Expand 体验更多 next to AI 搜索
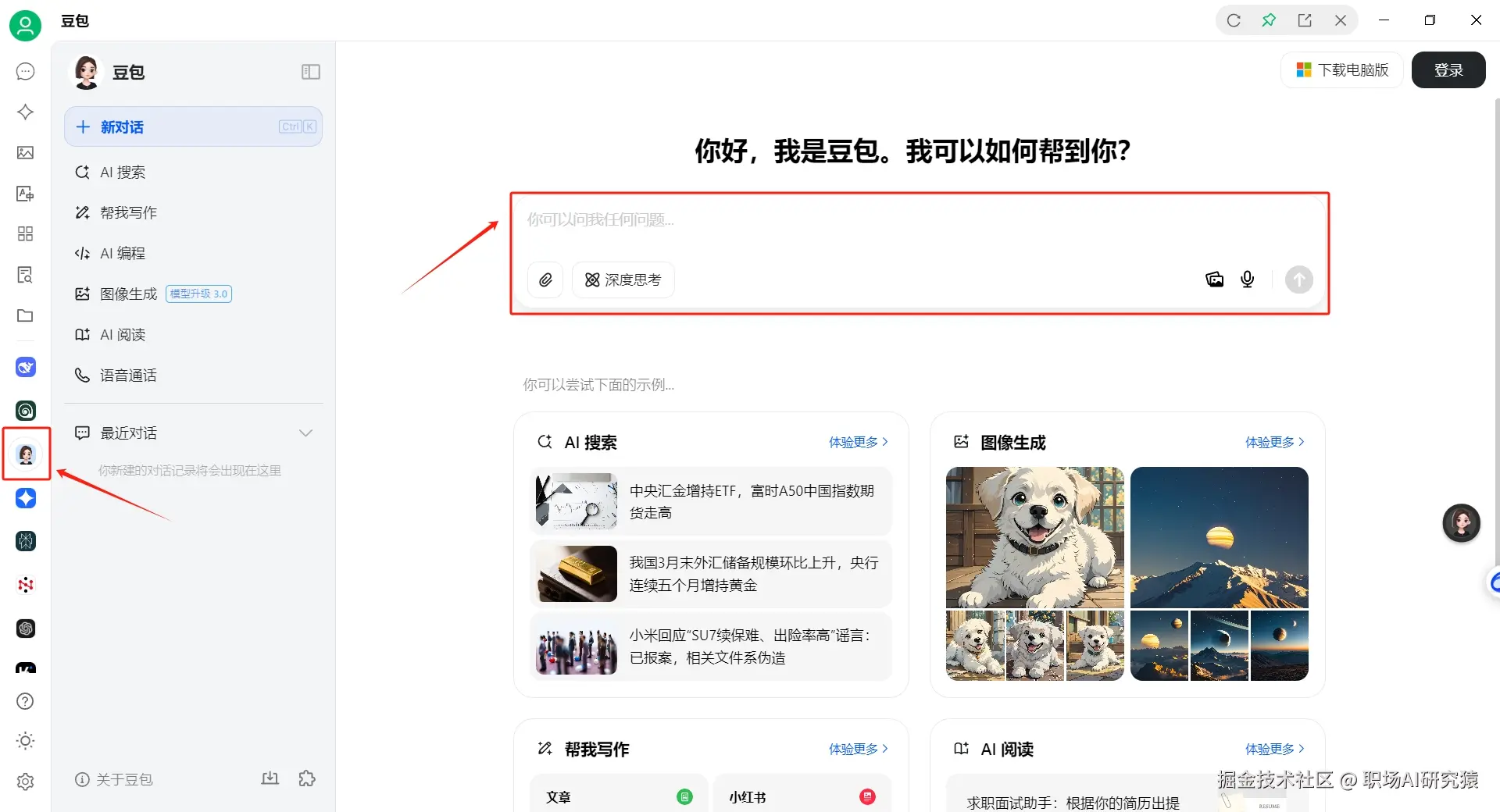Viewport: 1500px width, 812px height. (855, 442)
